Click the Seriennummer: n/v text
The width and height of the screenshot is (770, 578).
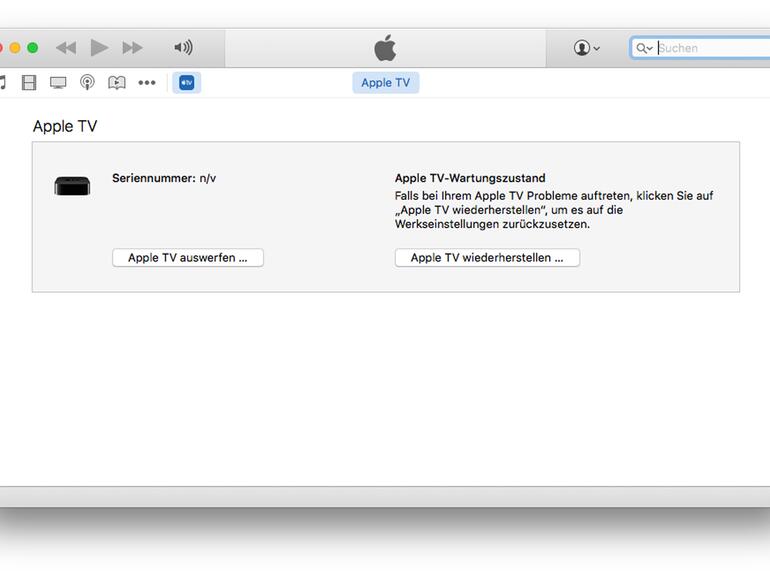(164, 178)
